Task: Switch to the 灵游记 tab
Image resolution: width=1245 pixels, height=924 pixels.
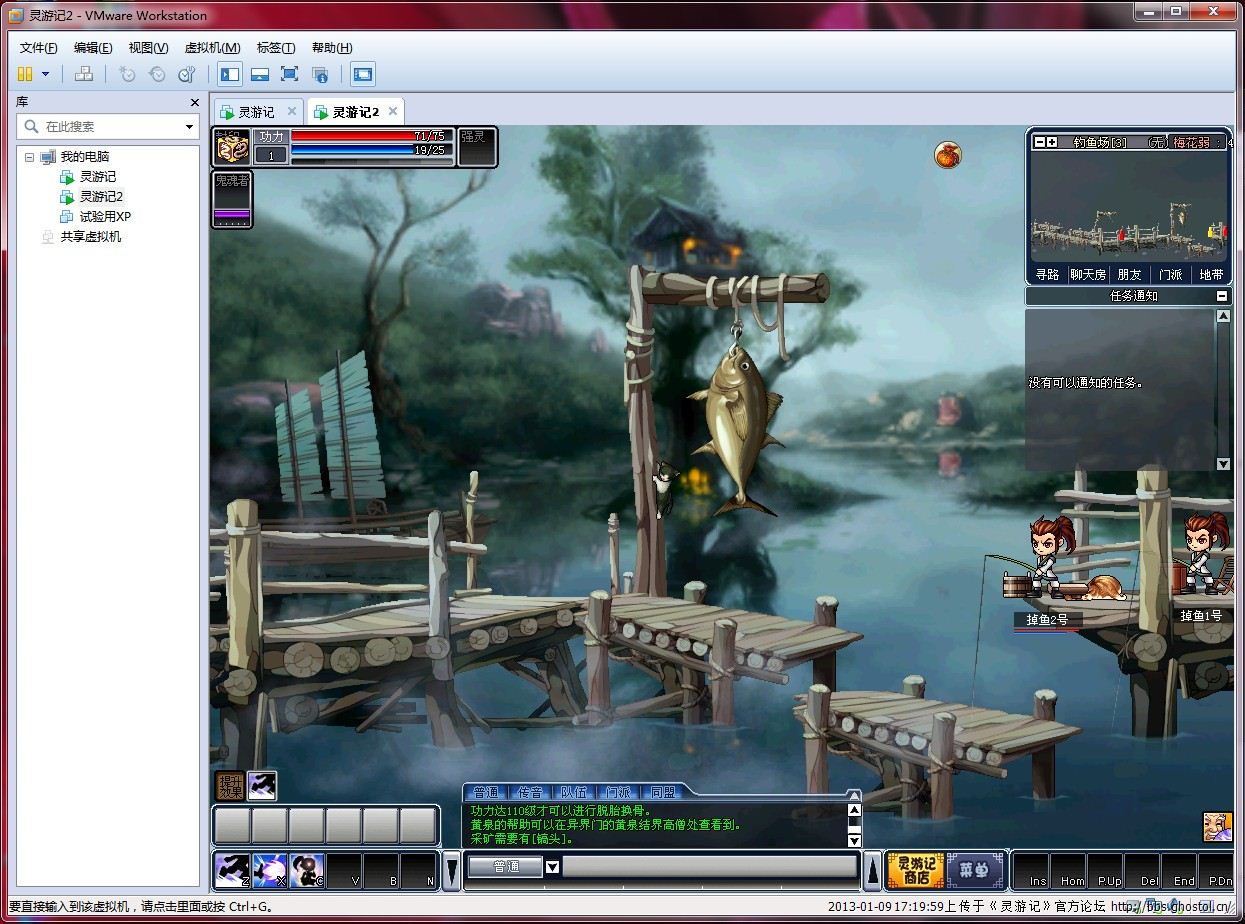Action: click(256, 112)
